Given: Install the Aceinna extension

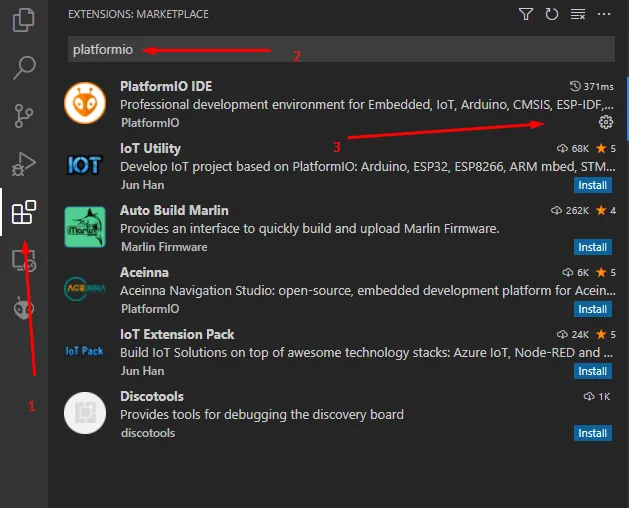Looking at the screenshot, I should click(592, 309).
